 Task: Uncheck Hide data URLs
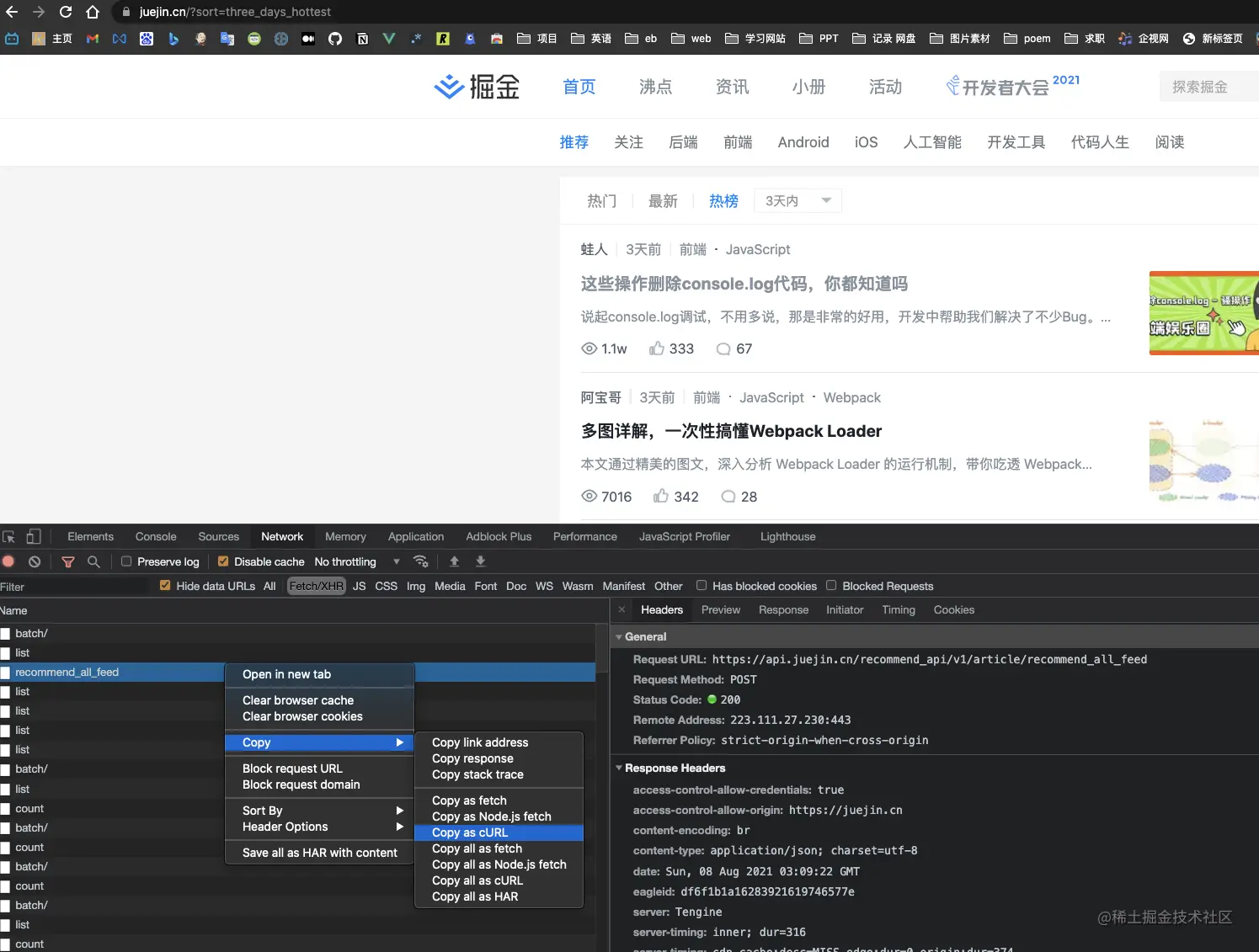click(x=165, y=586)
